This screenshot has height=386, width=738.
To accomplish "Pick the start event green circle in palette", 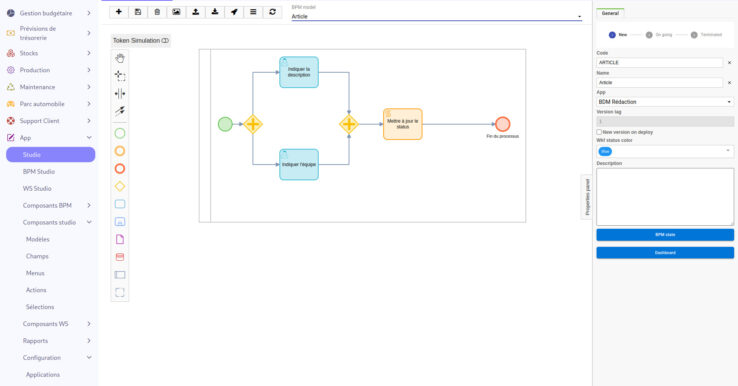I will 120,133.
